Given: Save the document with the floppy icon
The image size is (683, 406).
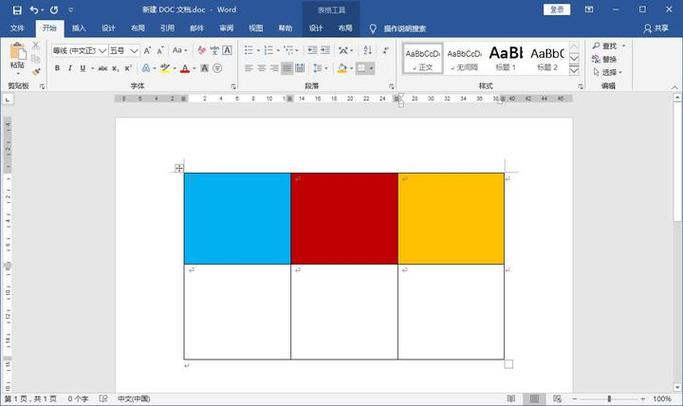Looking at the screenshot, I should (x=17, y=10).
